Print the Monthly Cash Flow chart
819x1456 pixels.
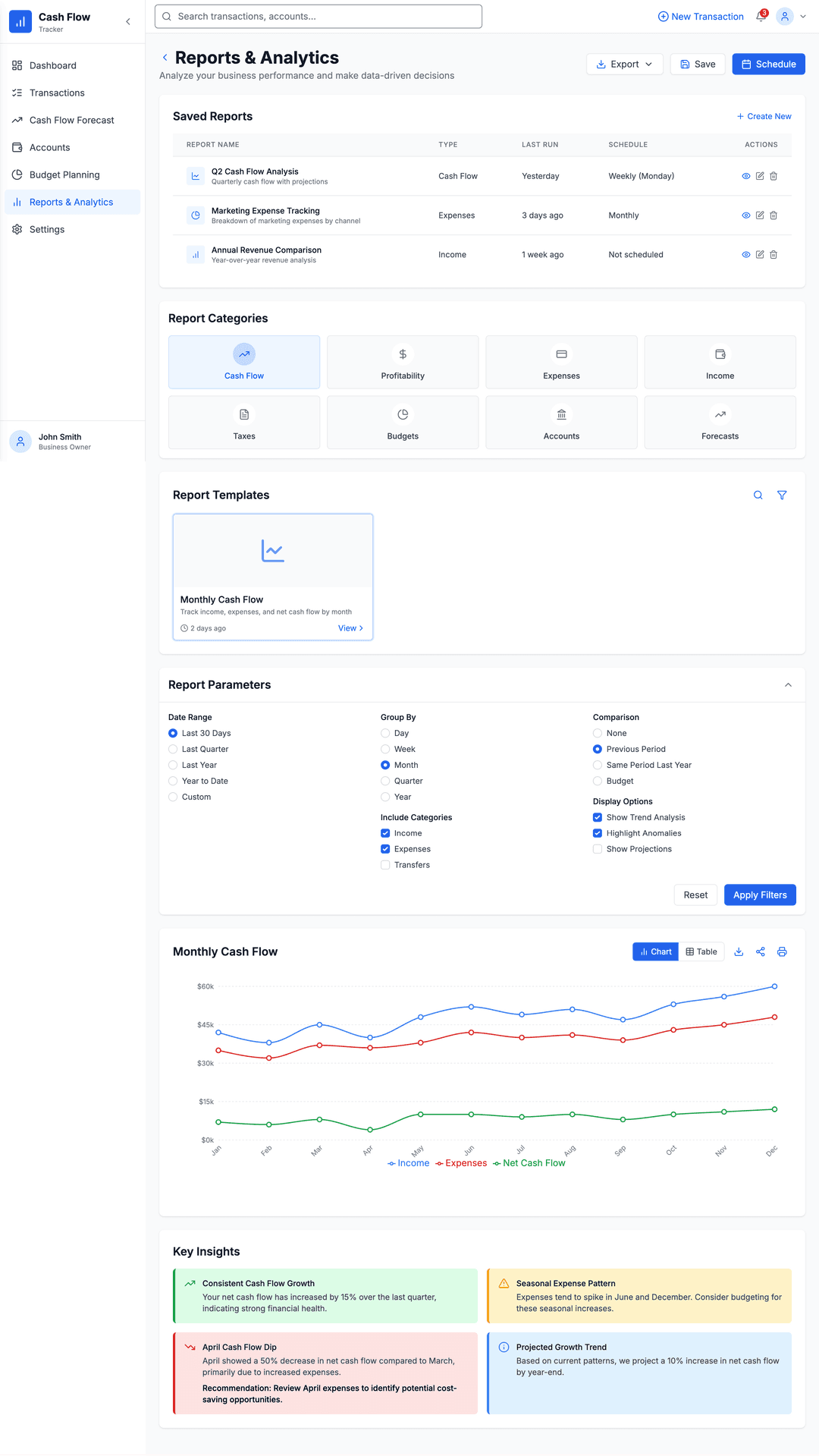coord(782,952)
